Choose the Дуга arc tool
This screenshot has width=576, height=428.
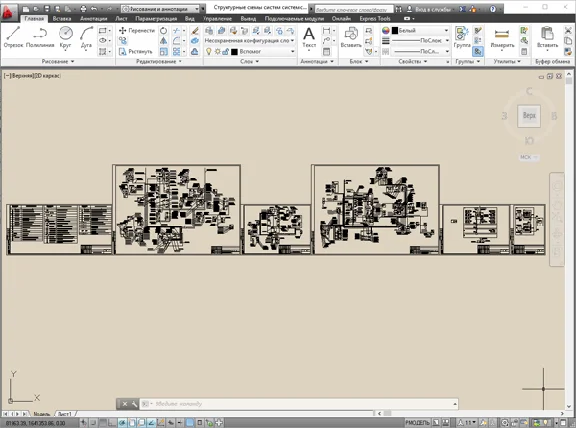[x=86, y=37]
